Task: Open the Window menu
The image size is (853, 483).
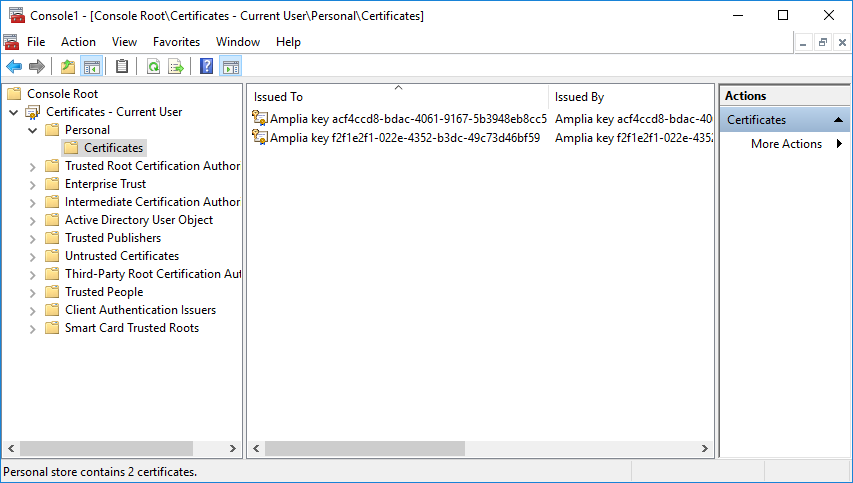Action: pyautogui.click(x=238, y=42)
